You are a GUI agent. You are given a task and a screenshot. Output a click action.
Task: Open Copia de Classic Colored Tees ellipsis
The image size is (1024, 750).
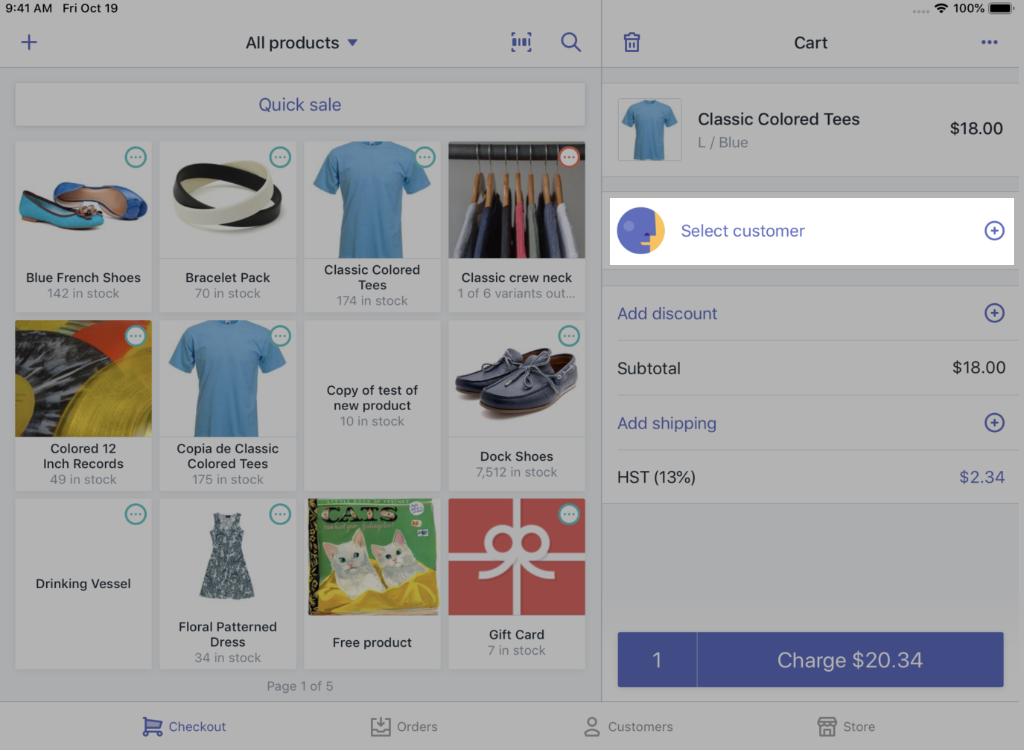(x=280, y=336)
